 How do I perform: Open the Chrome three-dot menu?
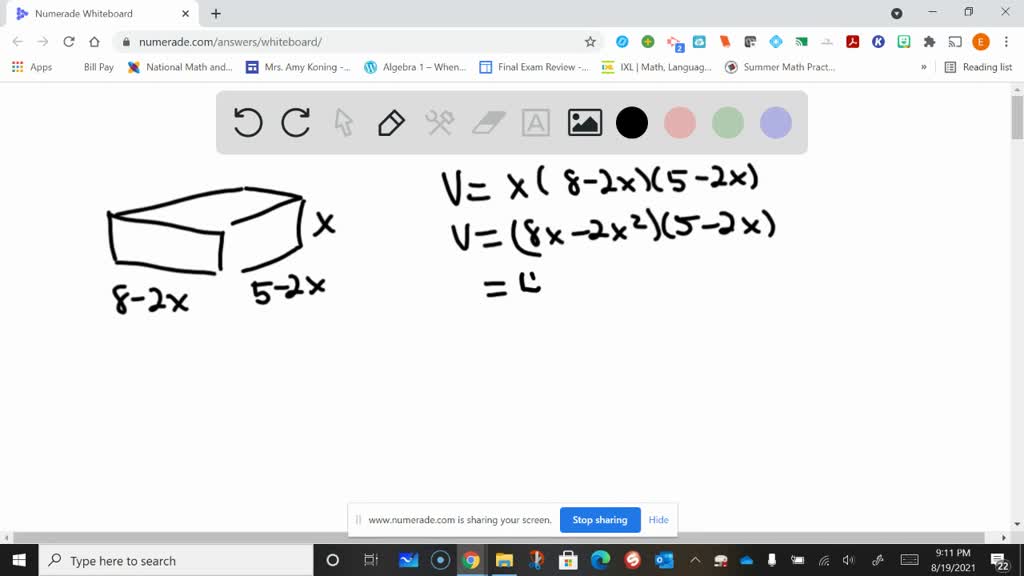1004,43
